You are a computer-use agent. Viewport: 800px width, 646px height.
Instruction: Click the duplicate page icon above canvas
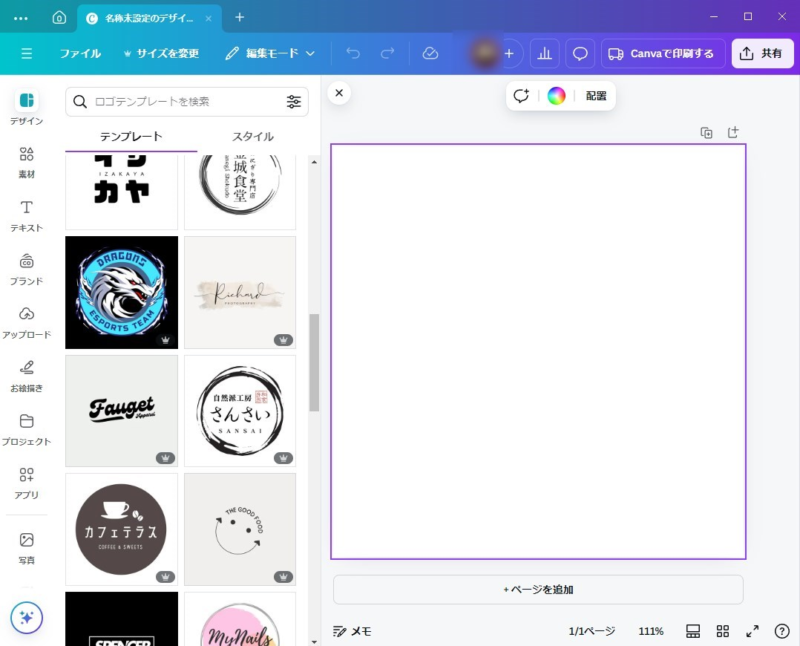706,132
